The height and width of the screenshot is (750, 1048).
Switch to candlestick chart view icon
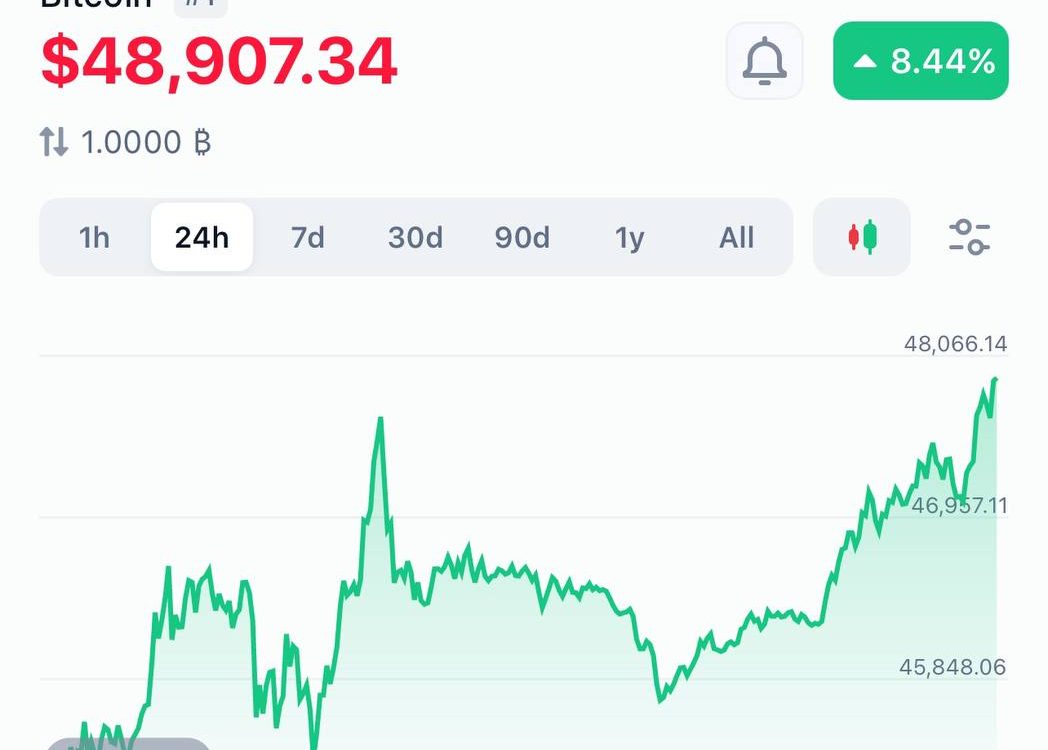tap(862, 237)
